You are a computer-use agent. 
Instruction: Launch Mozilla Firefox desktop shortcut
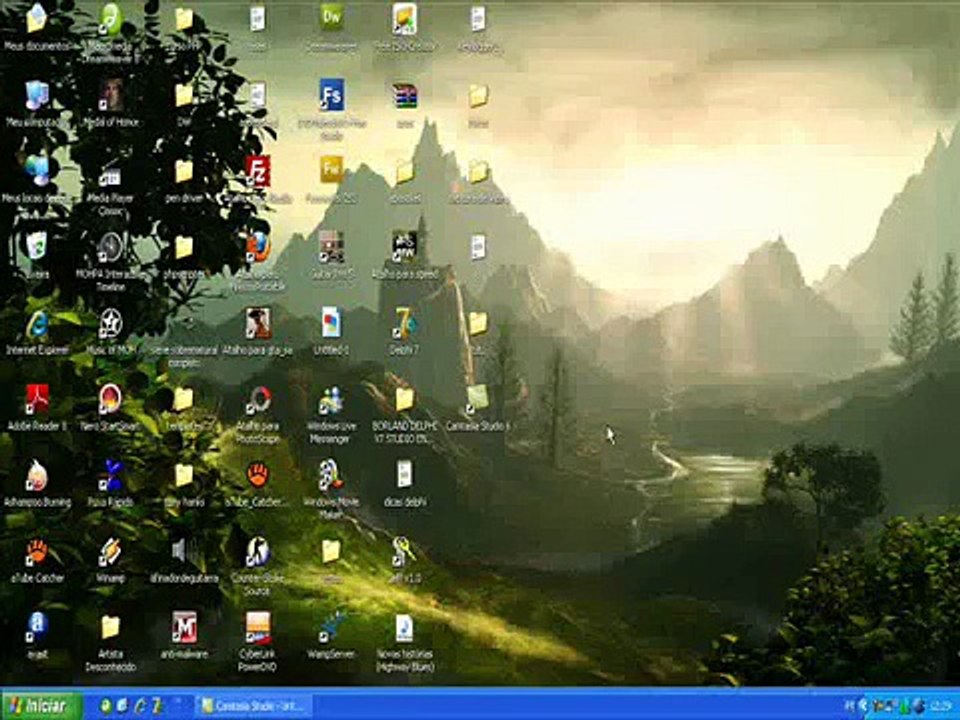(258, 246)
